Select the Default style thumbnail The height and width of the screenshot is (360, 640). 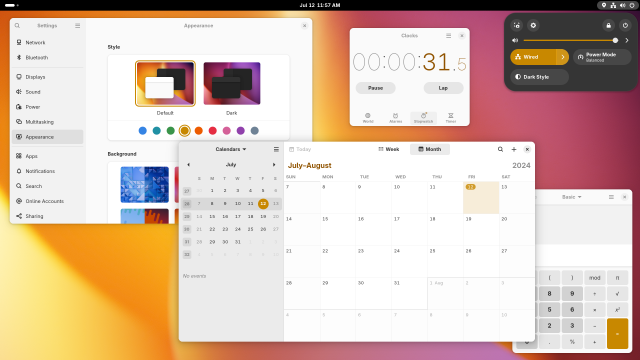165,84
